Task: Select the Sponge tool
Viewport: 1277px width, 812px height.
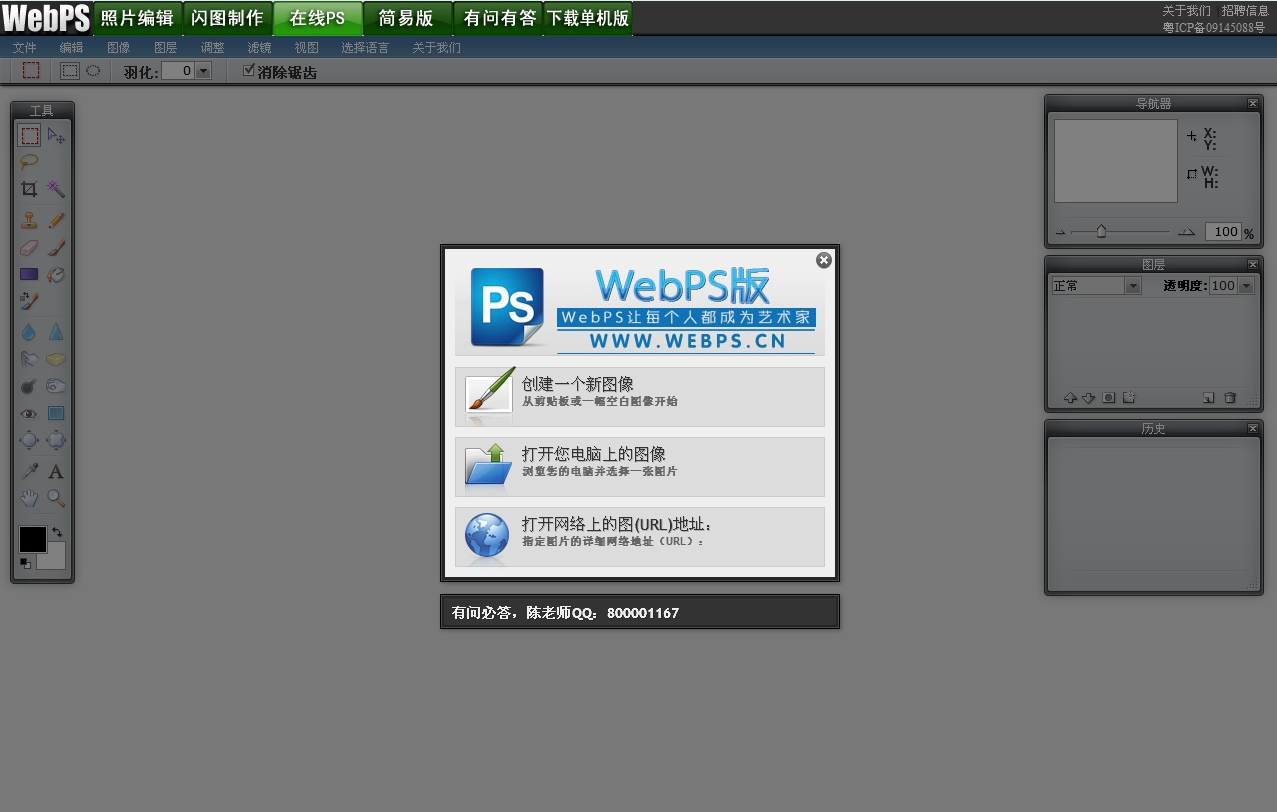Action: [56, 359]
